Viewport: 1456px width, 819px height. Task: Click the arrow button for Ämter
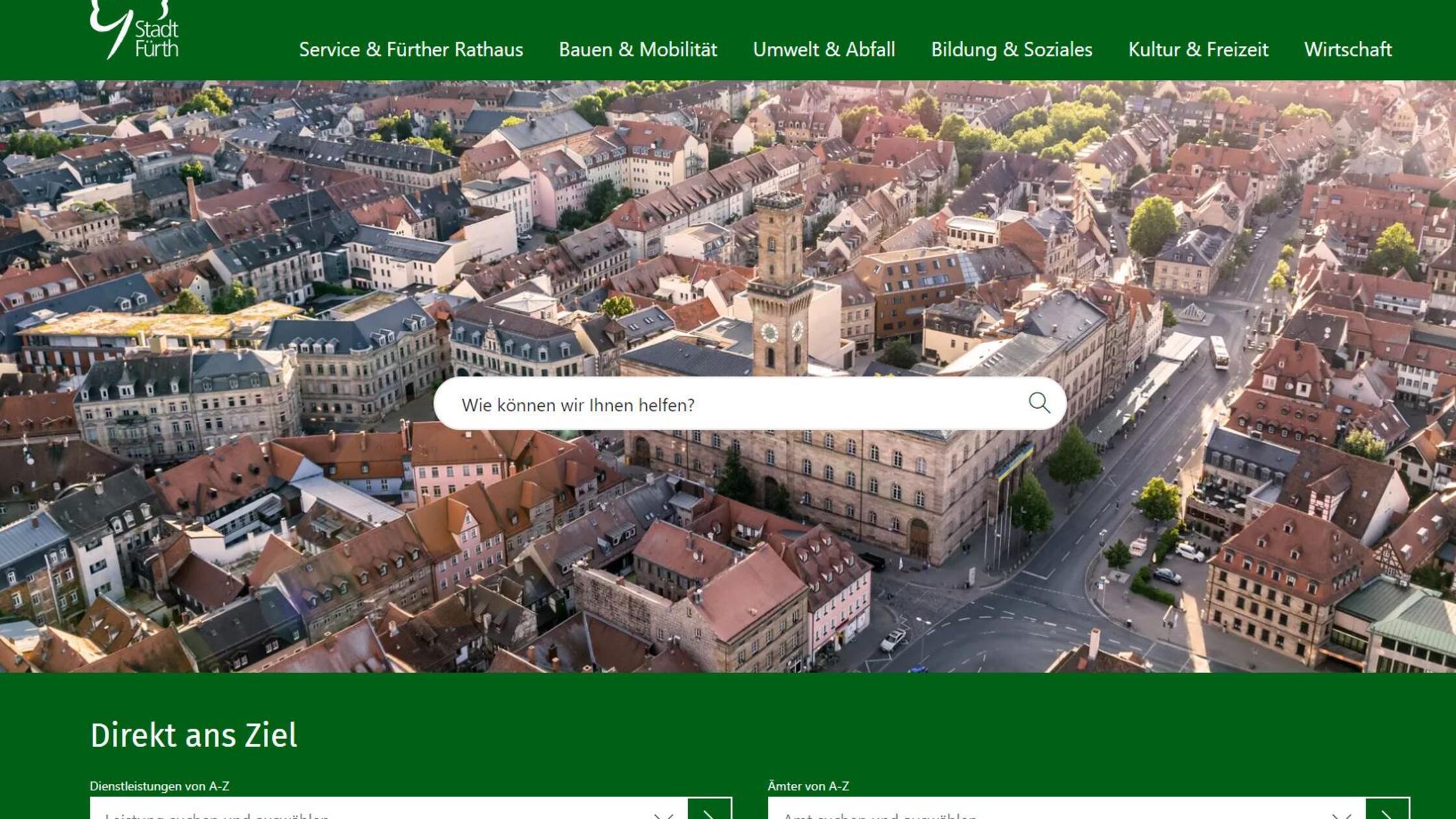(x=1387, y=811)
